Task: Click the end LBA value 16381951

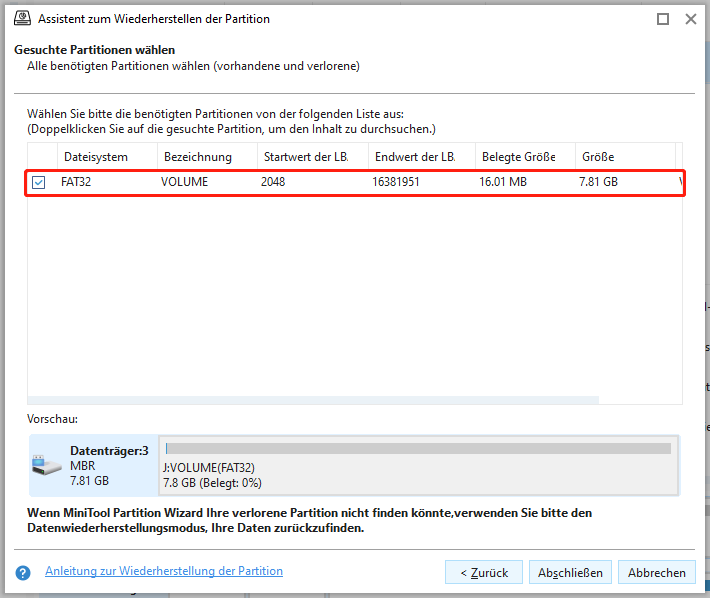Action: [396, 182]
